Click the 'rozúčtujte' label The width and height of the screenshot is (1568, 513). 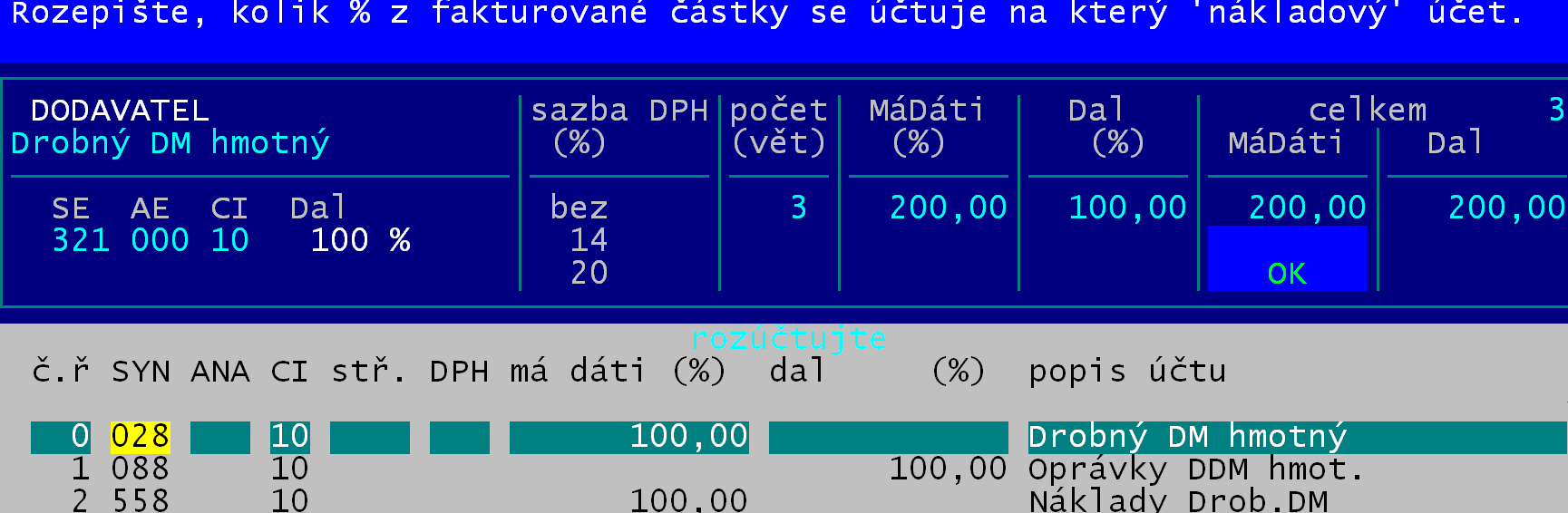point(789,339)
